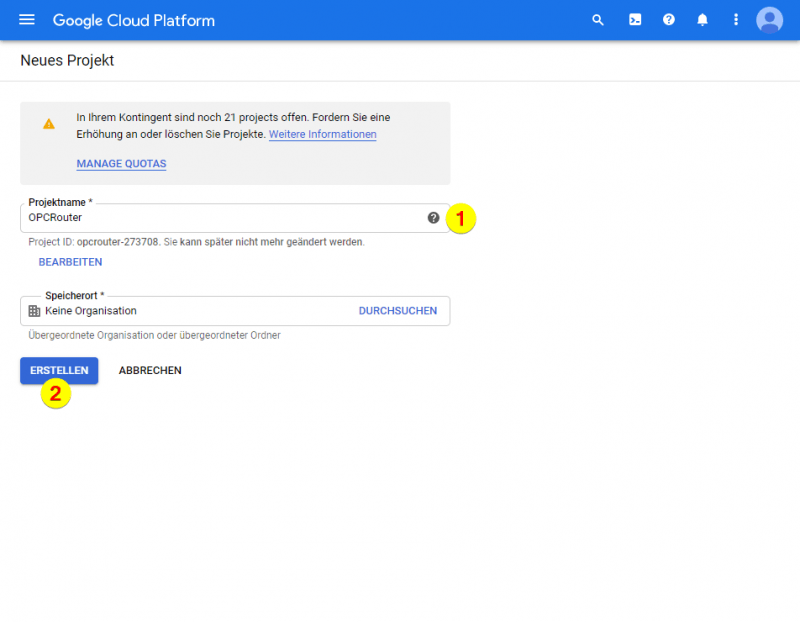Click inside the Projektname text field
The width and height of the screenshot is (800, 622).
click(200, 216)
